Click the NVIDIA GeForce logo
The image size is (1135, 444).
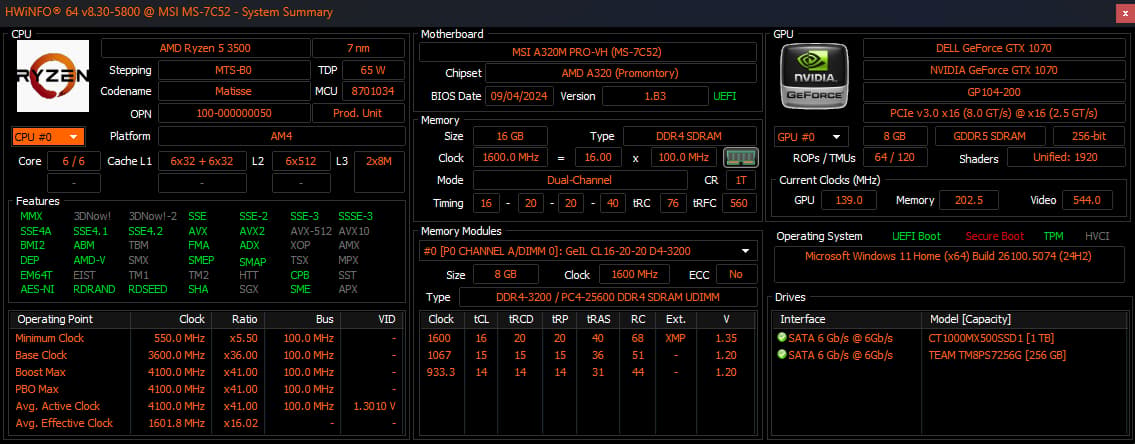coord(815,75)
